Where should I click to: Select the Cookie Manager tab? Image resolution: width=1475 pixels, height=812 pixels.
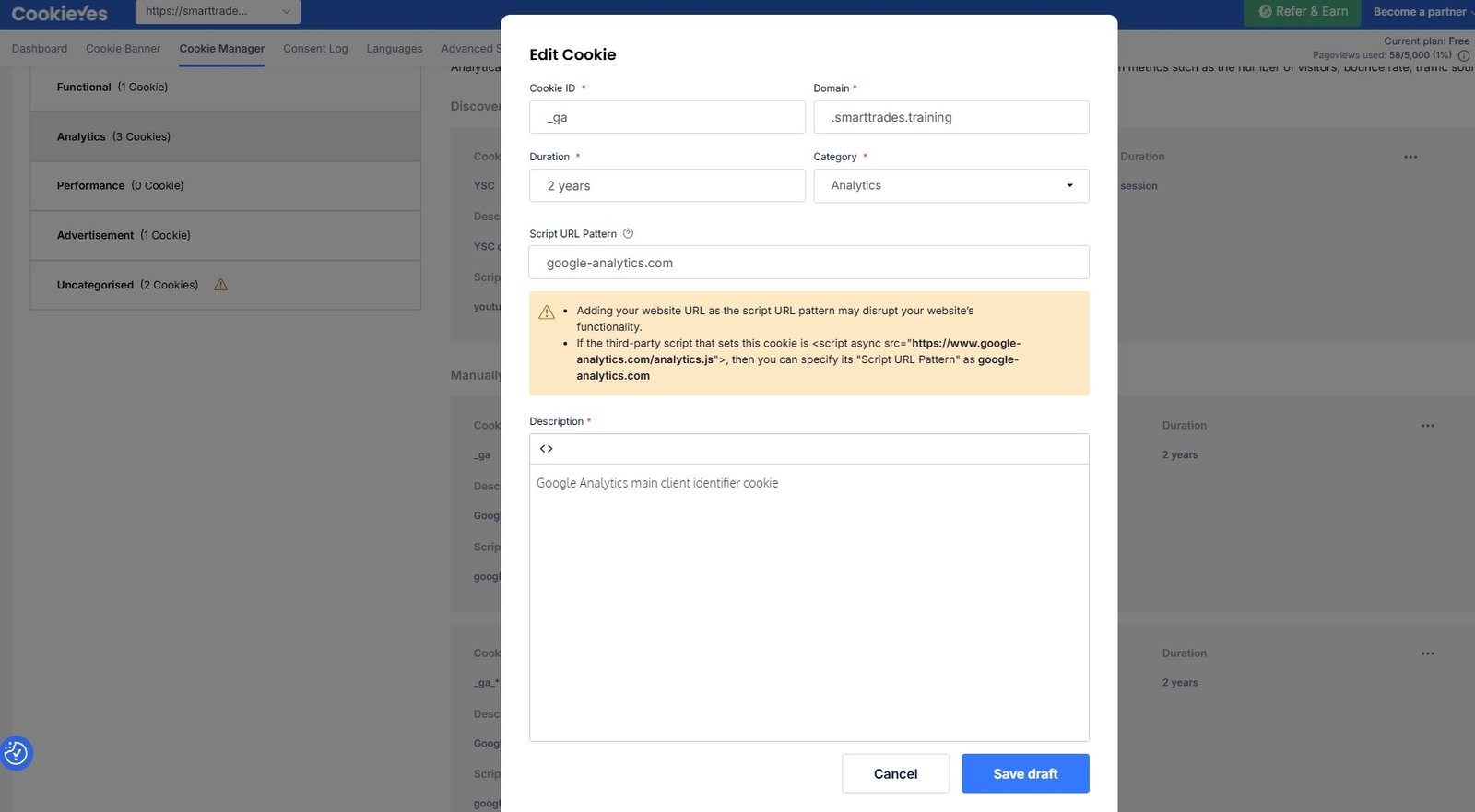click(x=221, y=49)
